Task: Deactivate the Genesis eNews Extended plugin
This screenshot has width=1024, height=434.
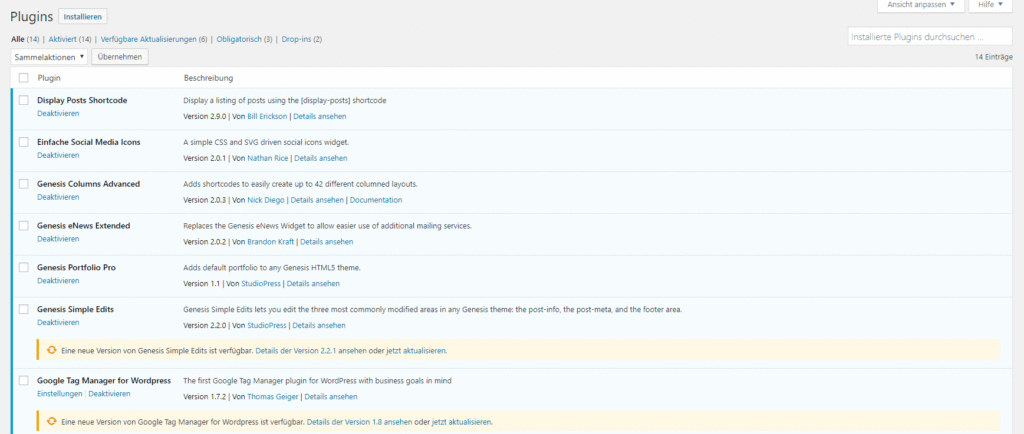Action: click(x=58, y=240)
